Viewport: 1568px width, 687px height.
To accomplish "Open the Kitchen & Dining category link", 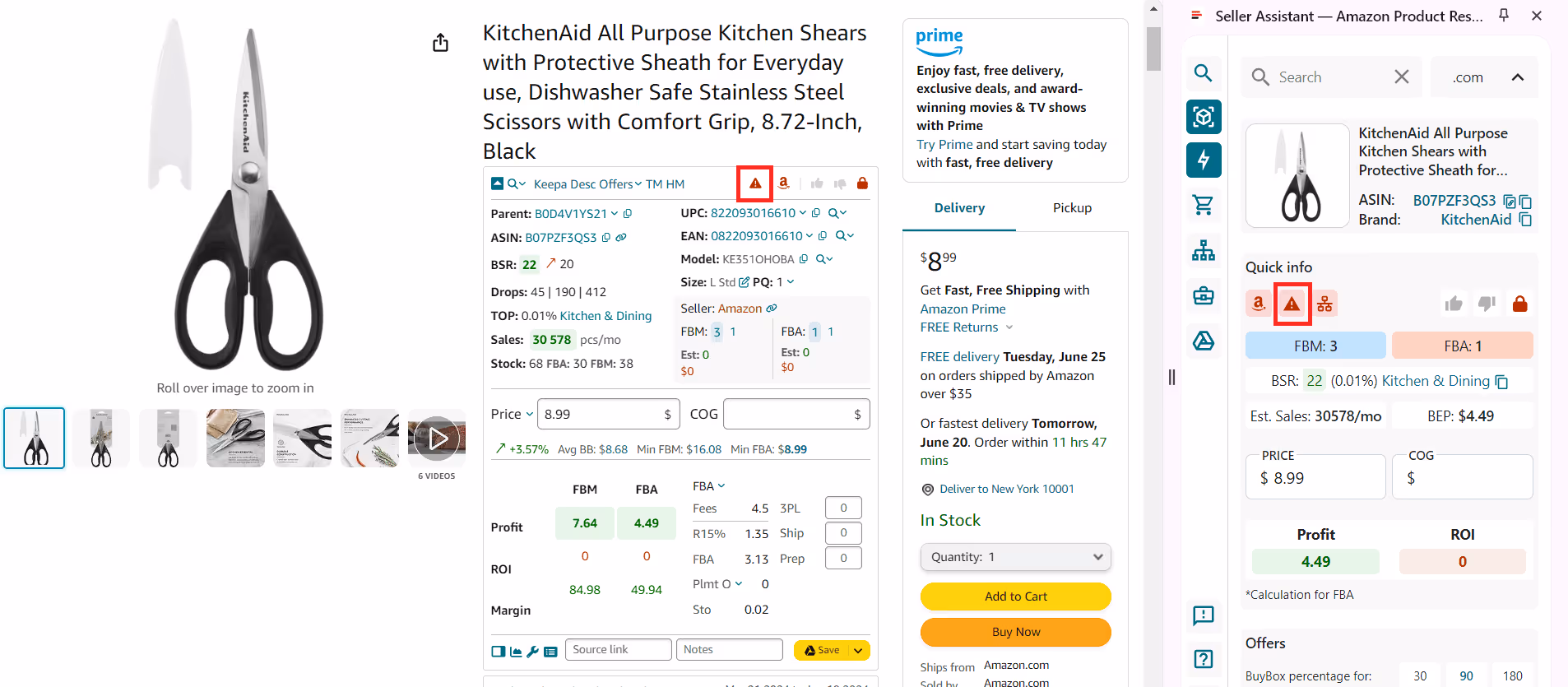I will pyautogui.click(x=605, y=316).
